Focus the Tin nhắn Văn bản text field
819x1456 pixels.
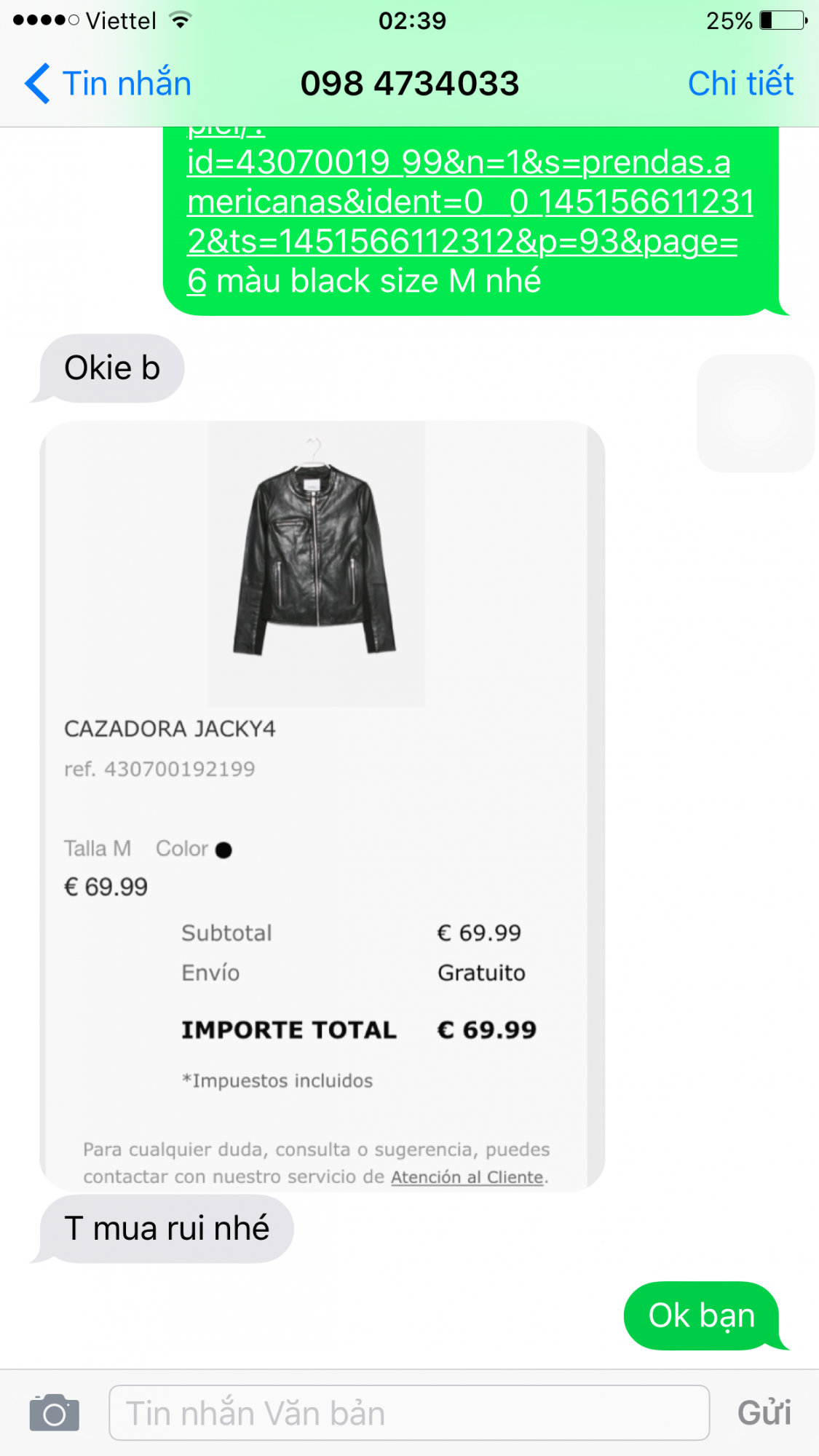click(x=409, y=1412)
